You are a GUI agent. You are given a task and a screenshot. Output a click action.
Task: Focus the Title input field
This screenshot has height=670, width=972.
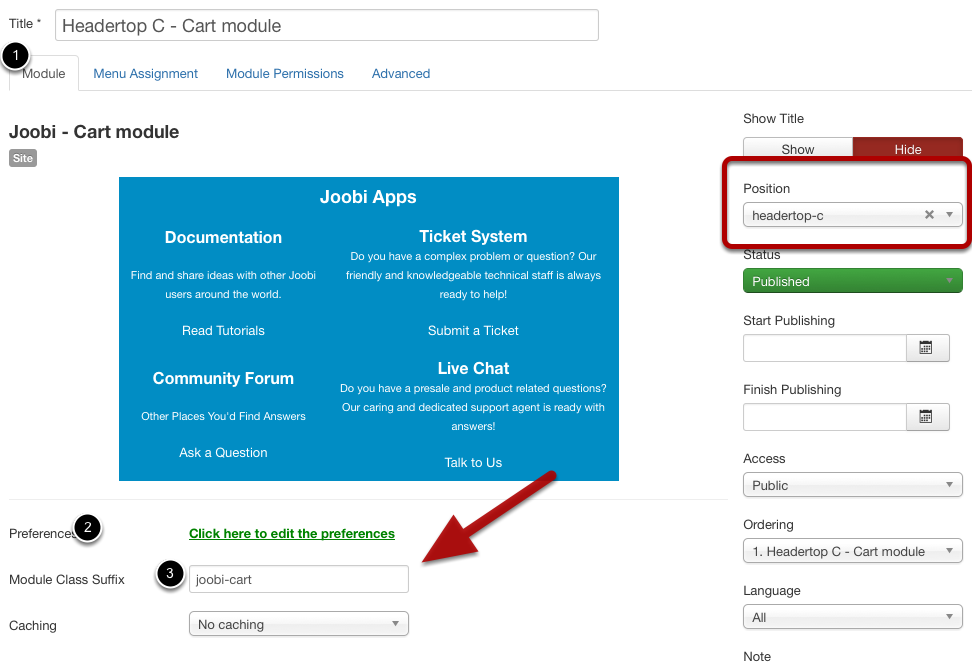pos(327,25)
